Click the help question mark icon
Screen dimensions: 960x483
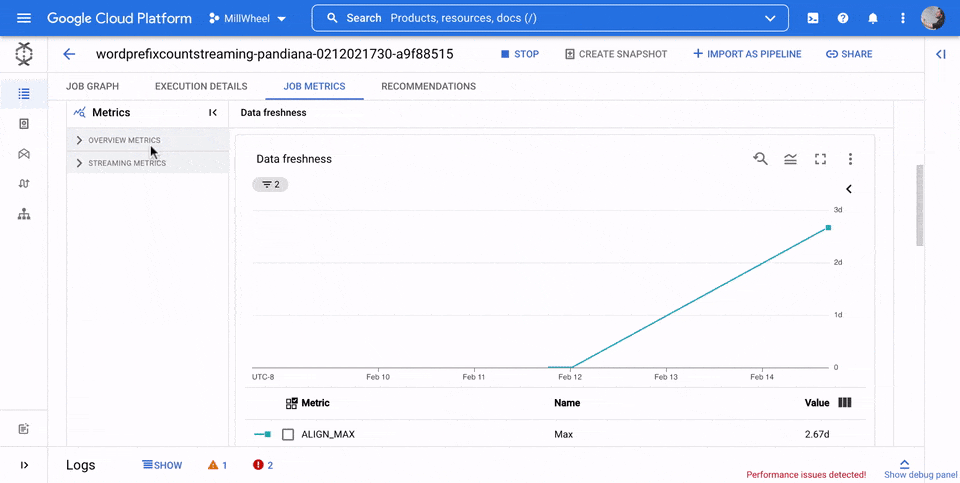tap(843, 18)
